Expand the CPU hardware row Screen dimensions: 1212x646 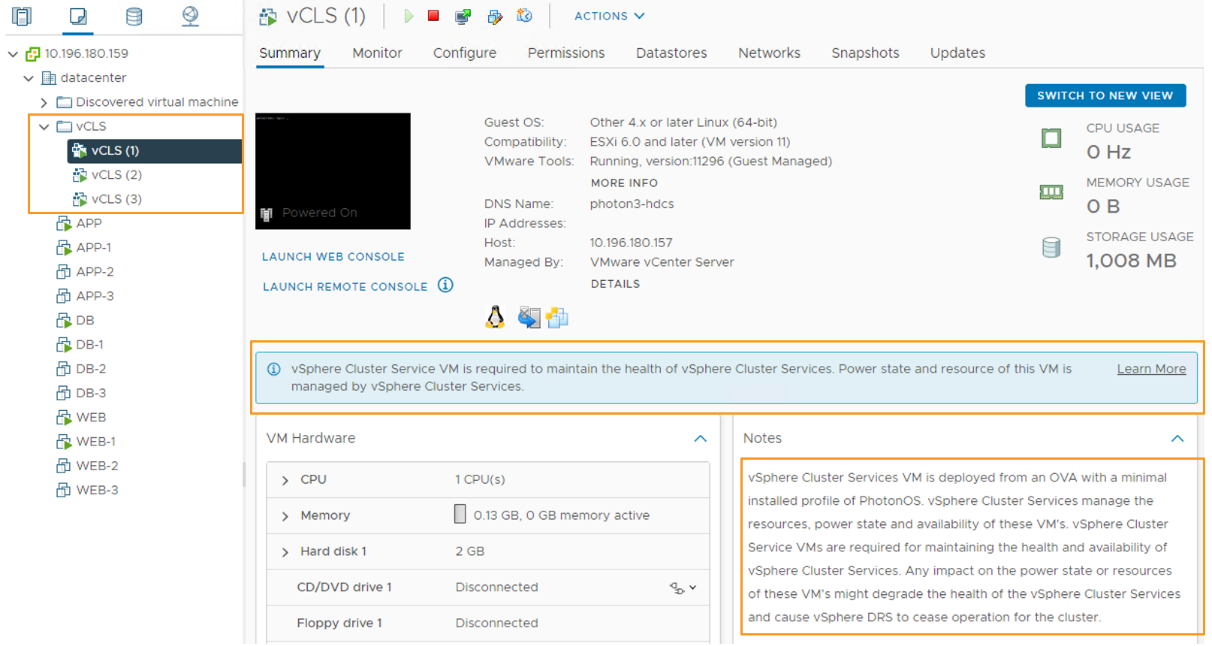click(x=285, y=480)
